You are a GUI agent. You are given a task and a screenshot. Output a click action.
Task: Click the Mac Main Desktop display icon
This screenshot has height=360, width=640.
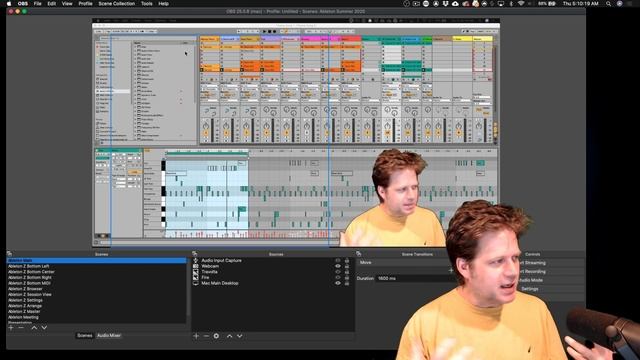[196, 283]
